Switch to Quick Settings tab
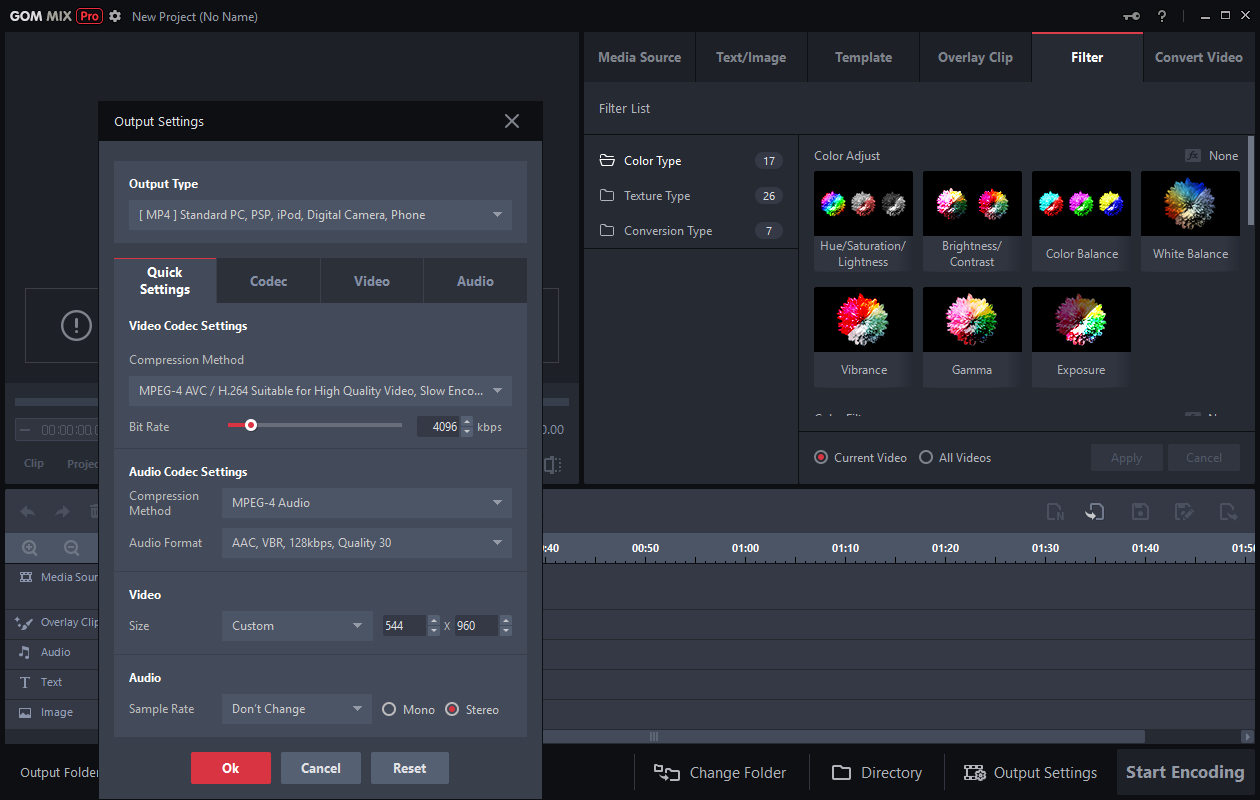1260x800 pixels. pos(165,281)
